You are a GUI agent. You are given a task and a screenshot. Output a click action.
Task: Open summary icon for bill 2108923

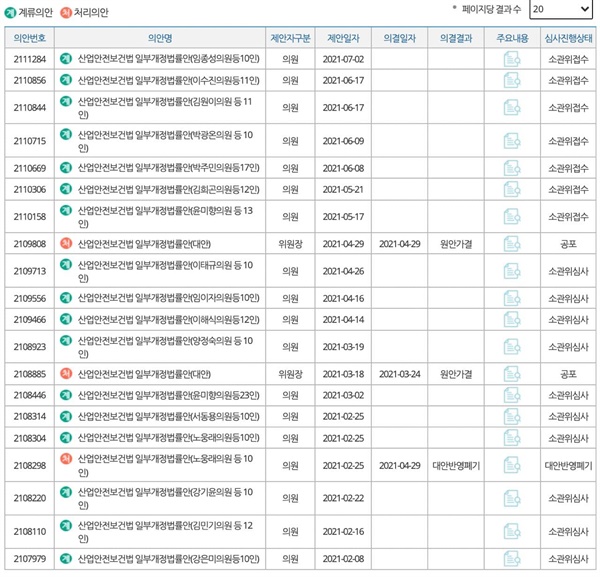tap(512, 347)
